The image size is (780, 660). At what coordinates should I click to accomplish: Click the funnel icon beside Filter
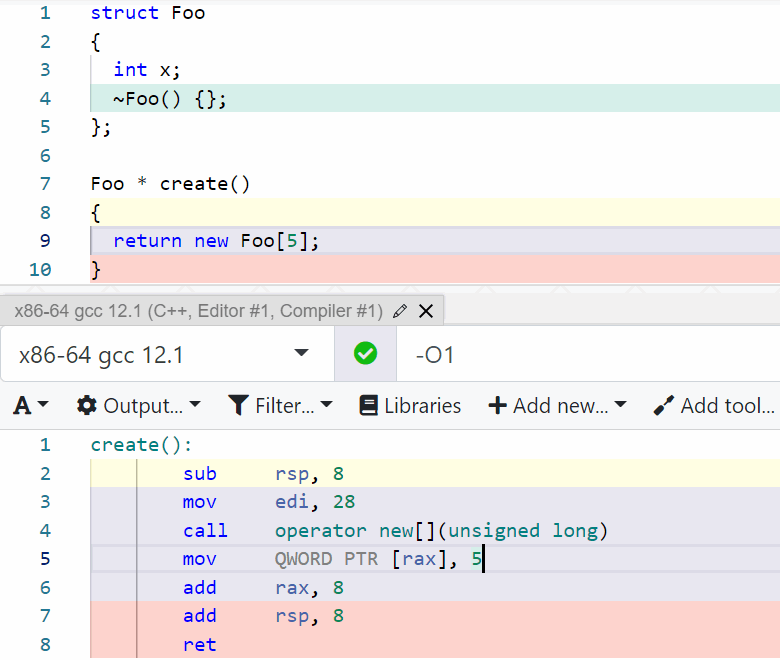tap(238, 405)
